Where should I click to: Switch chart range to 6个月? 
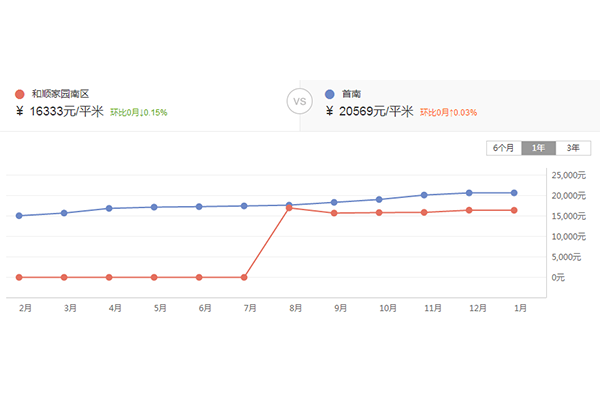[503, 148]
